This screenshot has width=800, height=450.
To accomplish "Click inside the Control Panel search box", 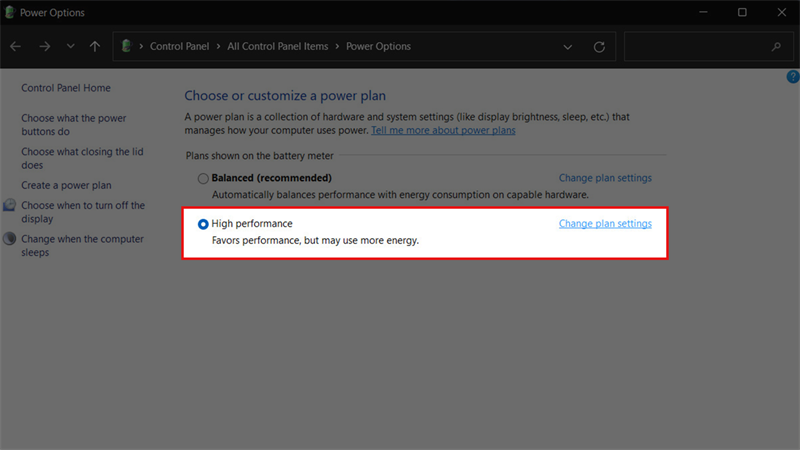I will [695, 46].
